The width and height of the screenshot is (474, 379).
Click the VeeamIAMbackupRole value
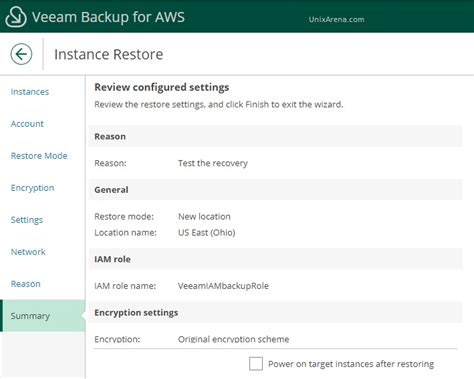pyautogui.click(x=223, y=286)
